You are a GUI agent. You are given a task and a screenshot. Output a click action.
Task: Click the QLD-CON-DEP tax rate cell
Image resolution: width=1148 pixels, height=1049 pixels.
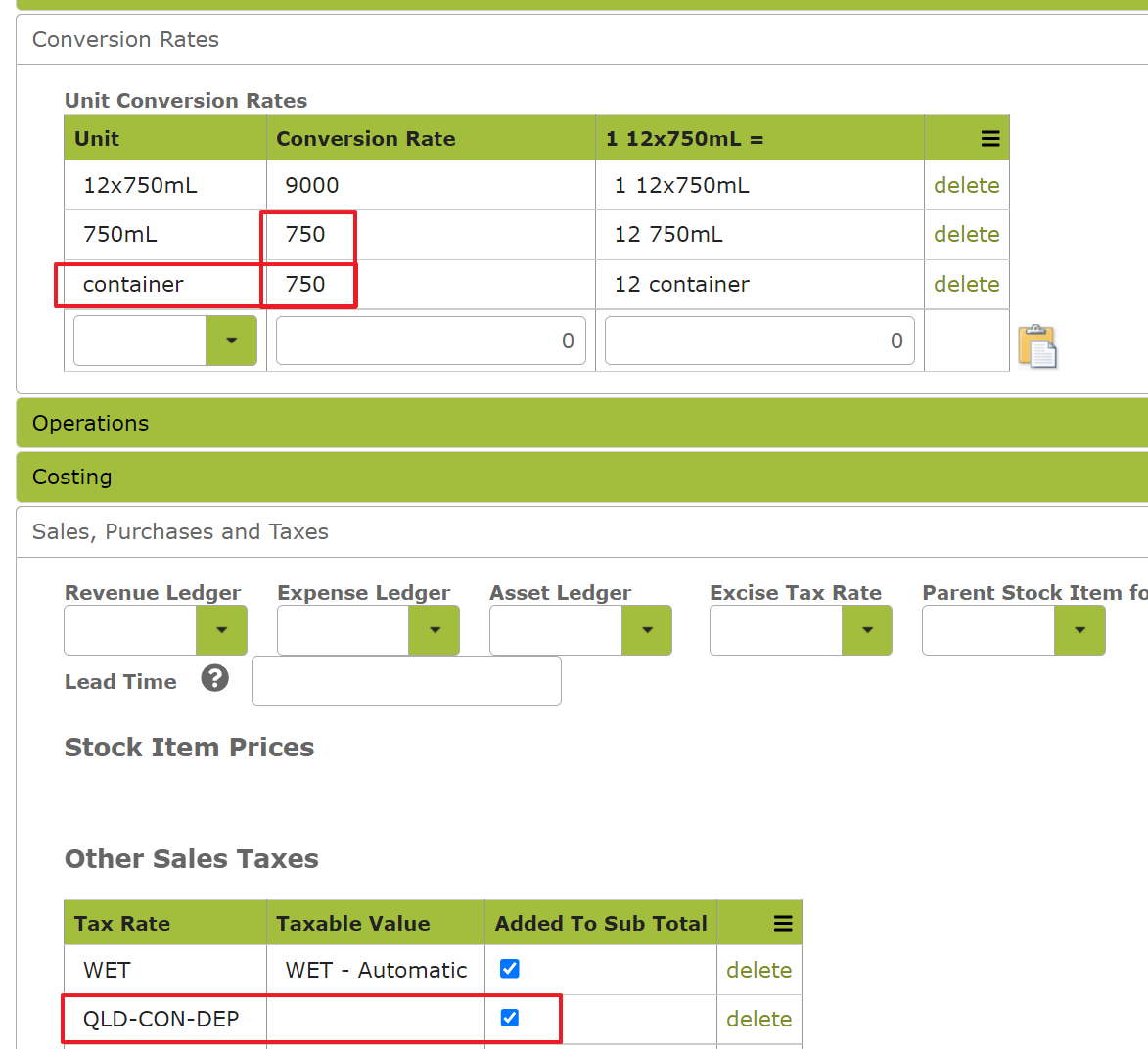point(165,1019)
